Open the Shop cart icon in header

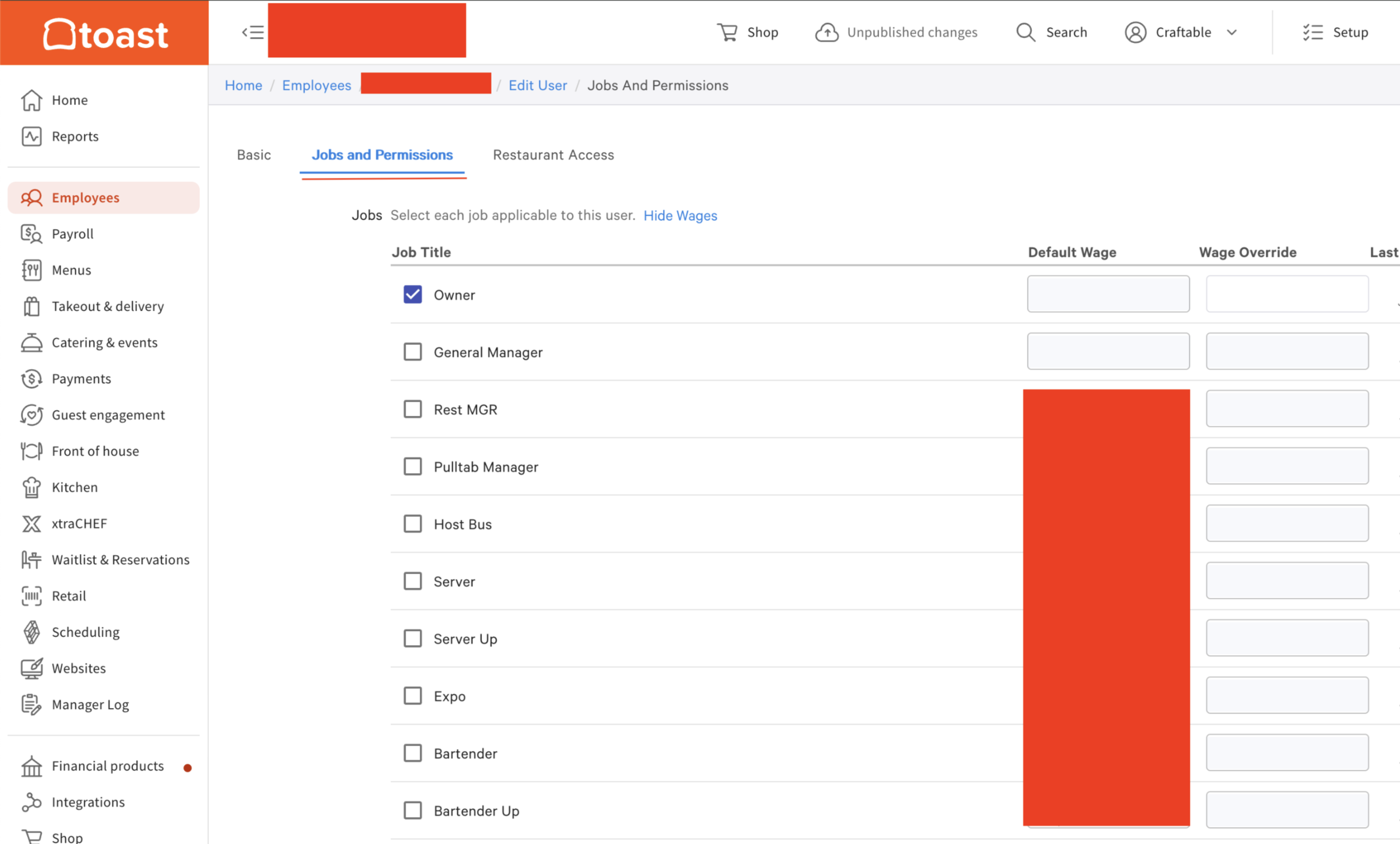(728, 33)
